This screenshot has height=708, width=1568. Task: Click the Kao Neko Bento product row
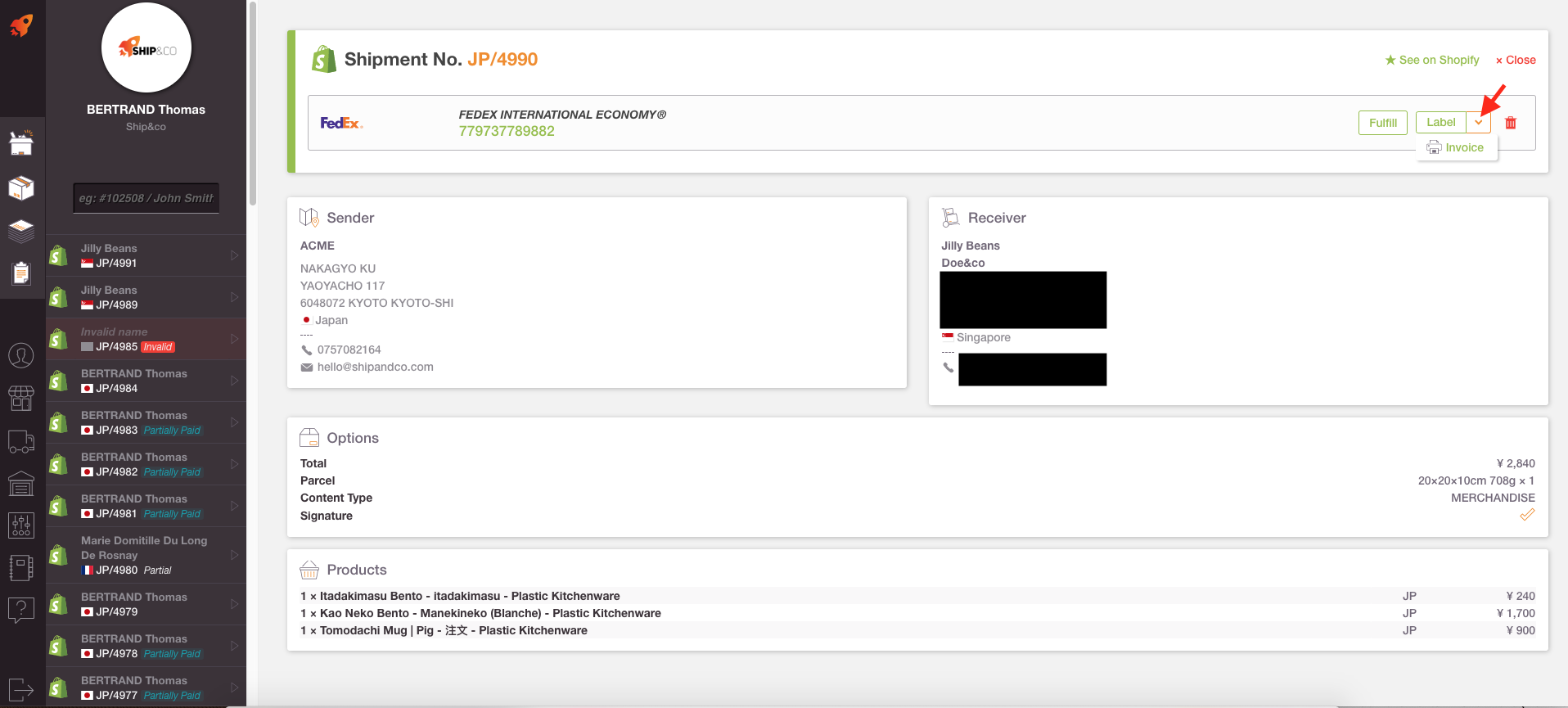point(917,613)
